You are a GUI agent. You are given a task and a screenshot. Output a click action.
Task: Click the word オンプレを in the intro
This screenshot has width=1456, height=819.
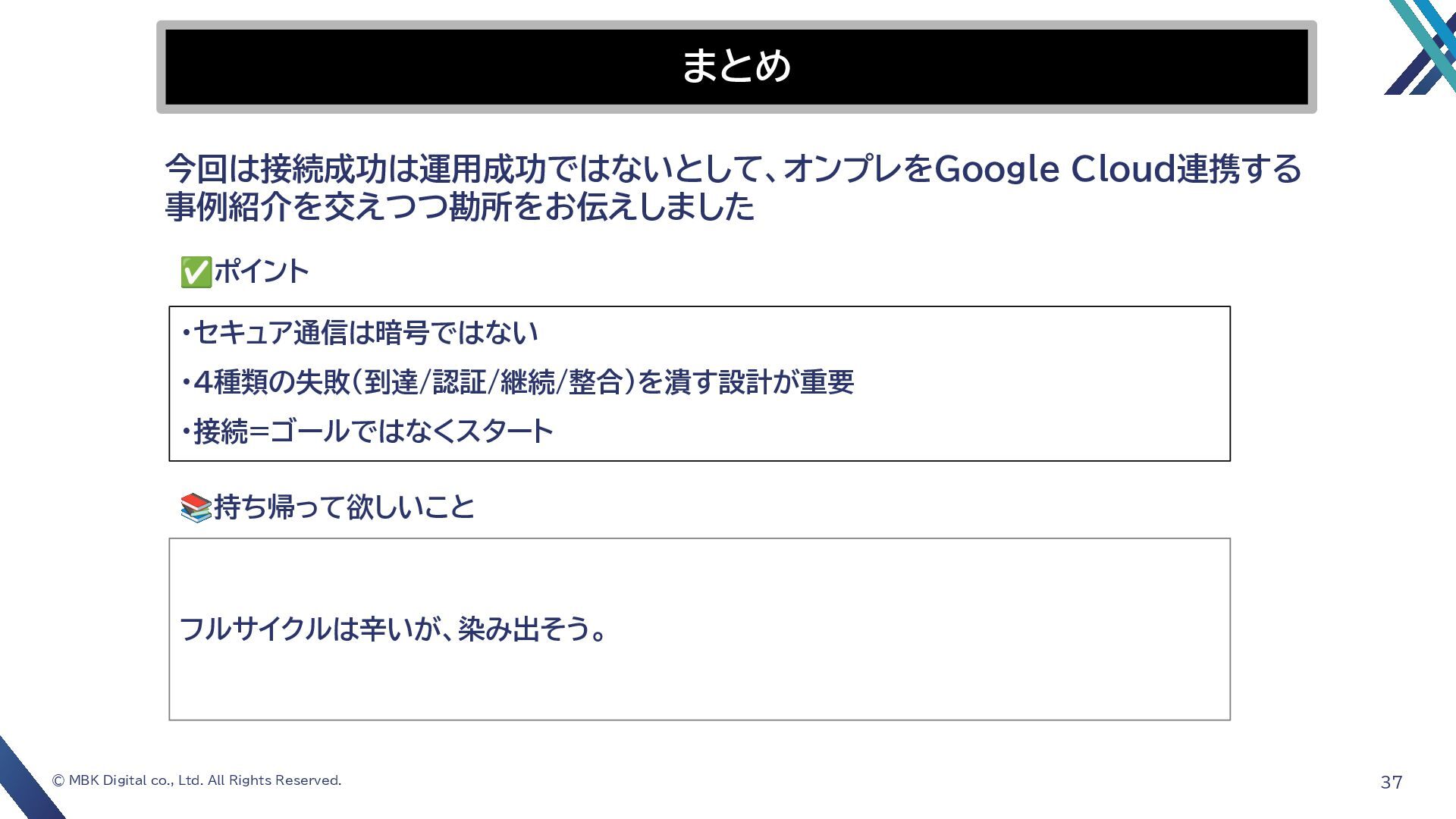click(x=858, y=169)
